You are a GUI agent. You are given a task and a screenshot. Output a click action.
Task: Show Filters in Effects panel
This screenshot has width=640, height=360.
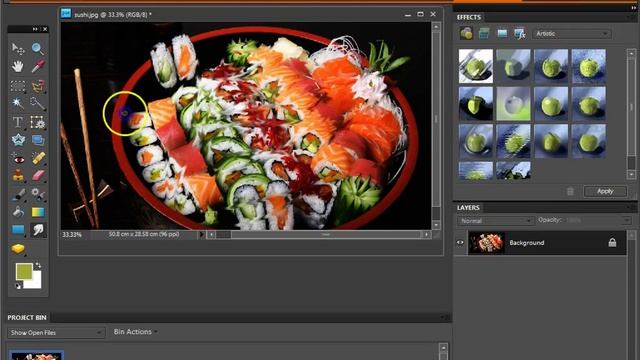pos(466,33)
